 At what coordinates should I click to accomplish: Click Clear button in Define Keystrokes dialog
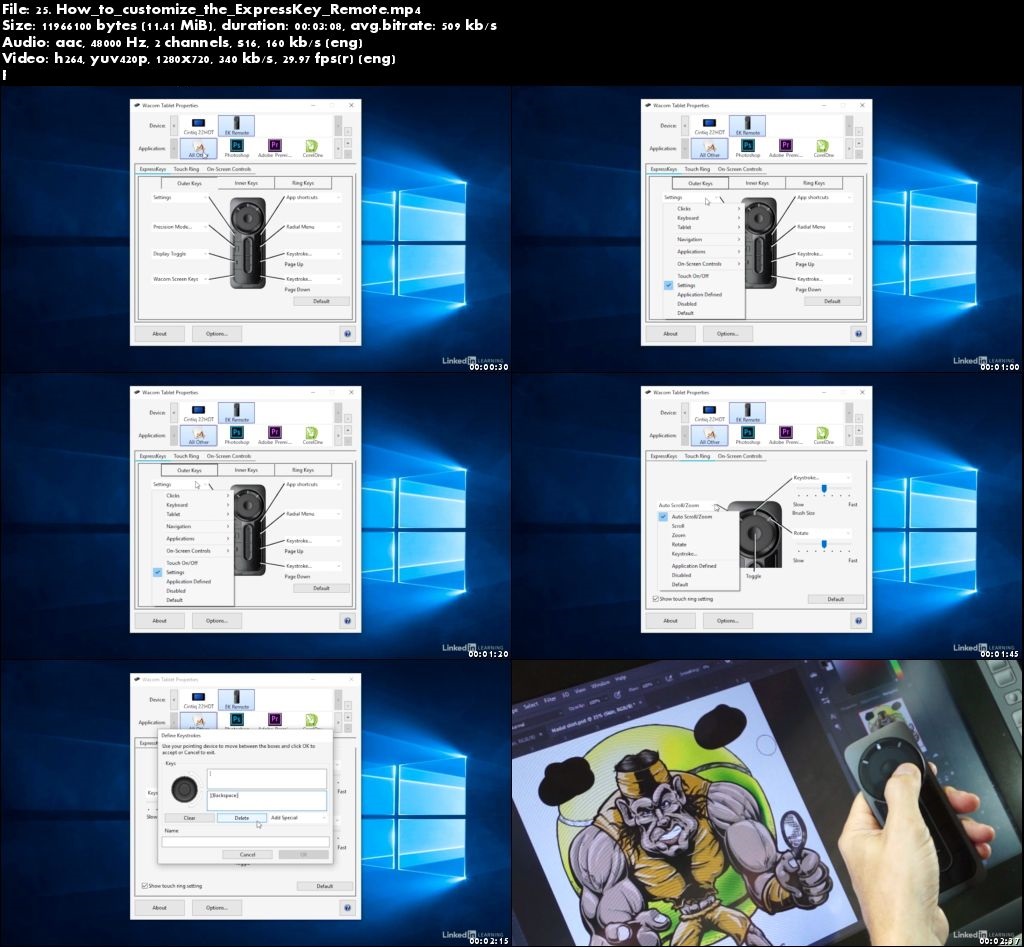(x=189, y=818)
